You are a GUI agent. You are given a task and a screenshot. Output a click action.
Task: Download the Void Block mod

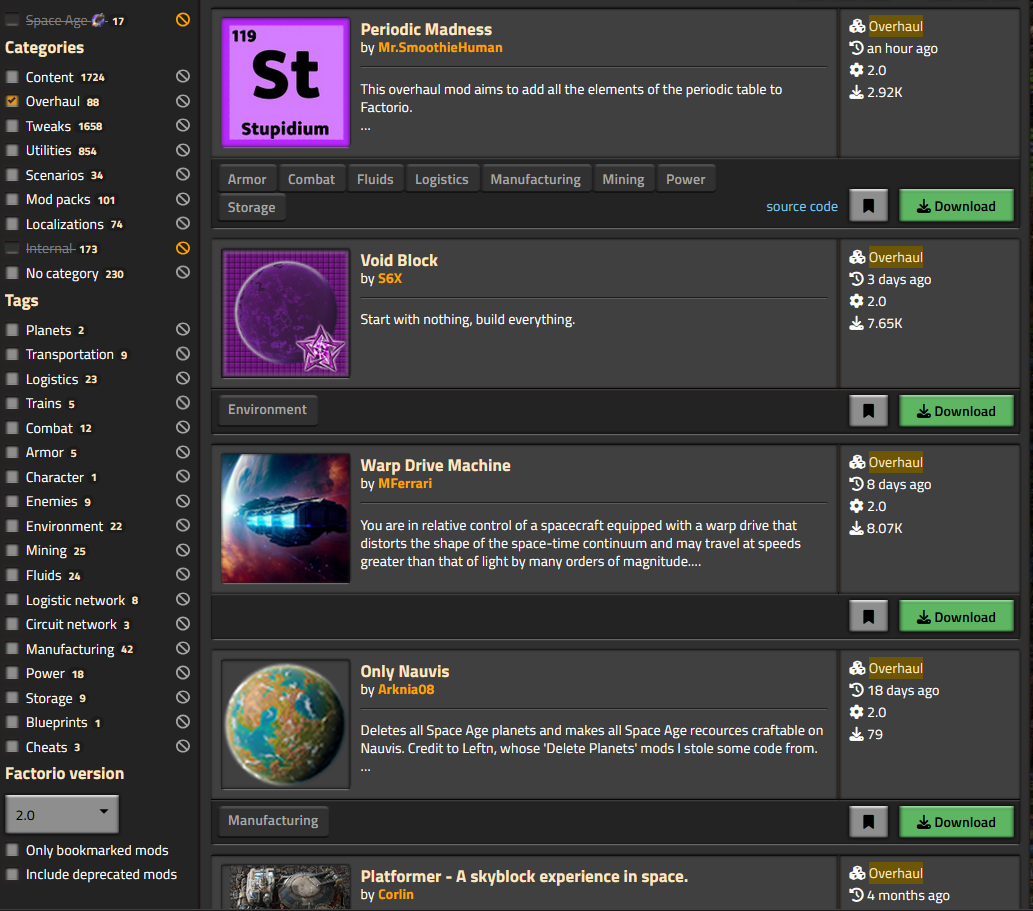click(x=956, y=411)
